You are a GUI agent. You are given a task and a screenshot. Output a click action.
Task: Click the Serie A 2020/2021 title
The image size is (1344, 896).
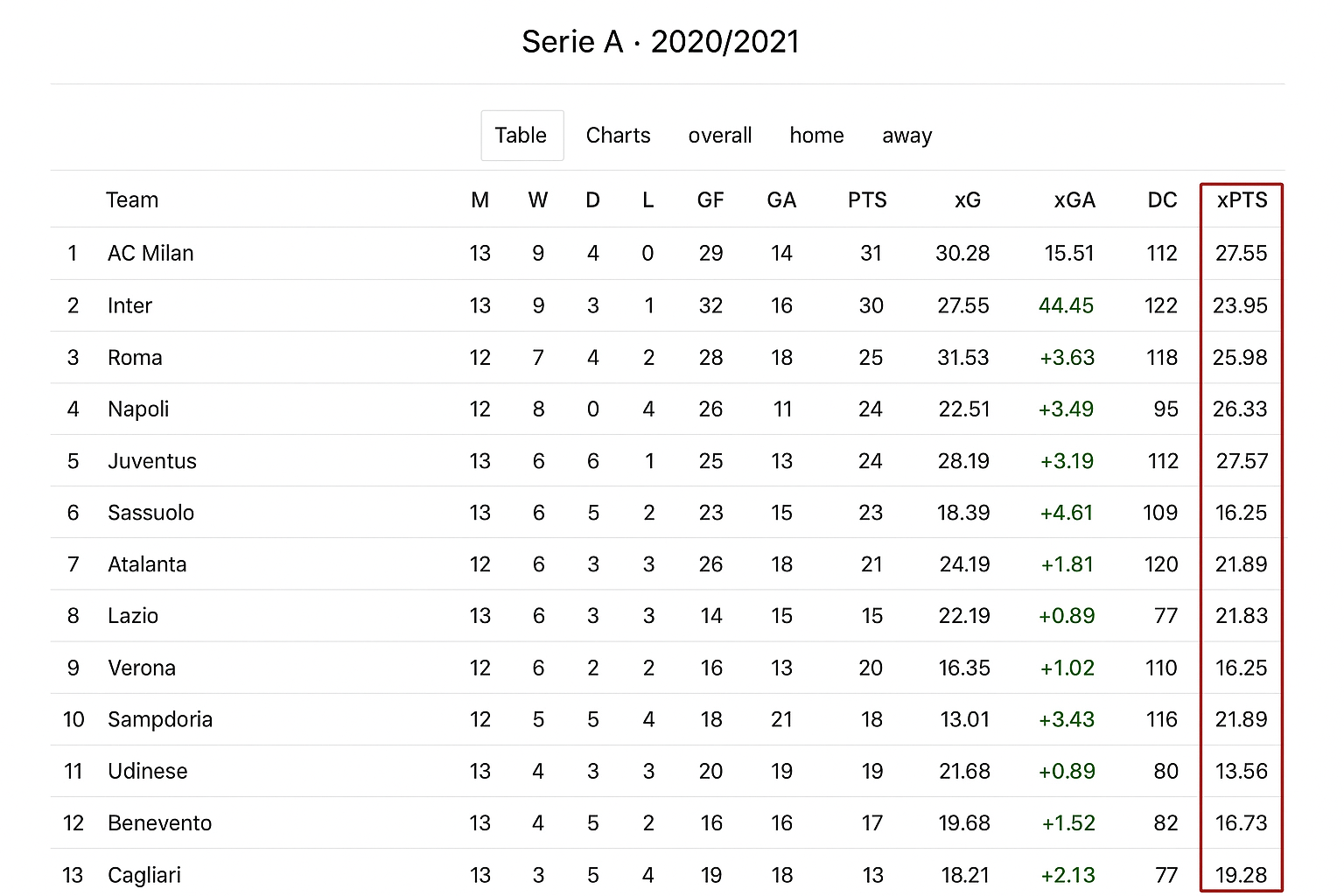(661, 42)
